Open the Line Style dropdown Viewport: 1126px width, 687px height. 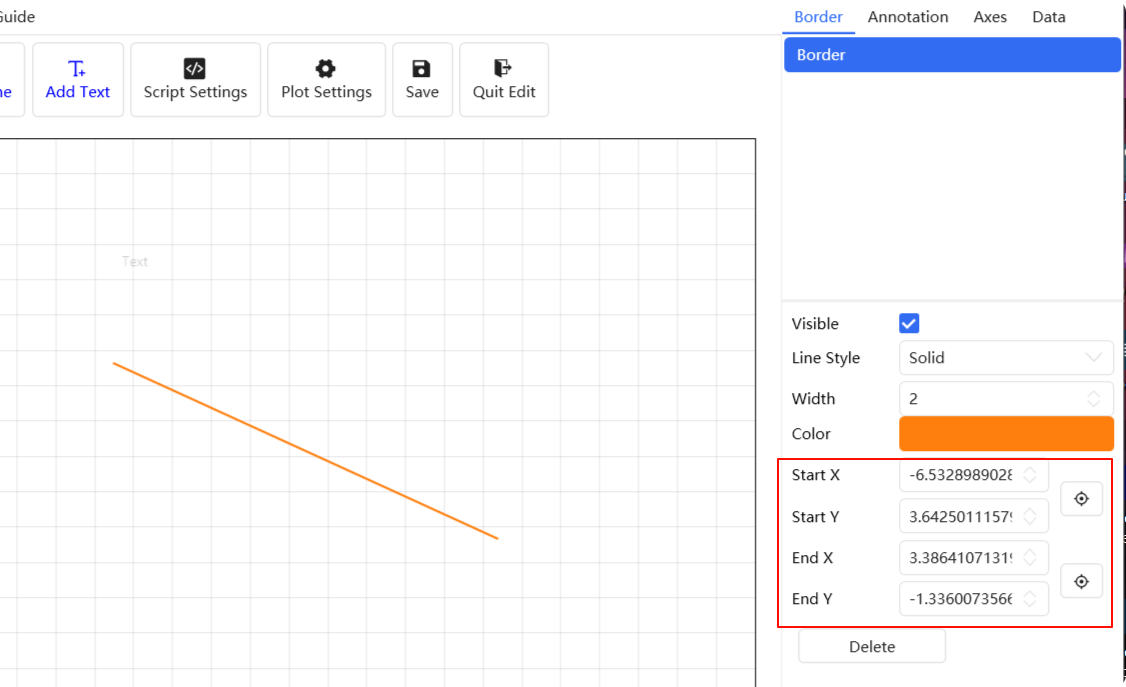pos(1005,357)
